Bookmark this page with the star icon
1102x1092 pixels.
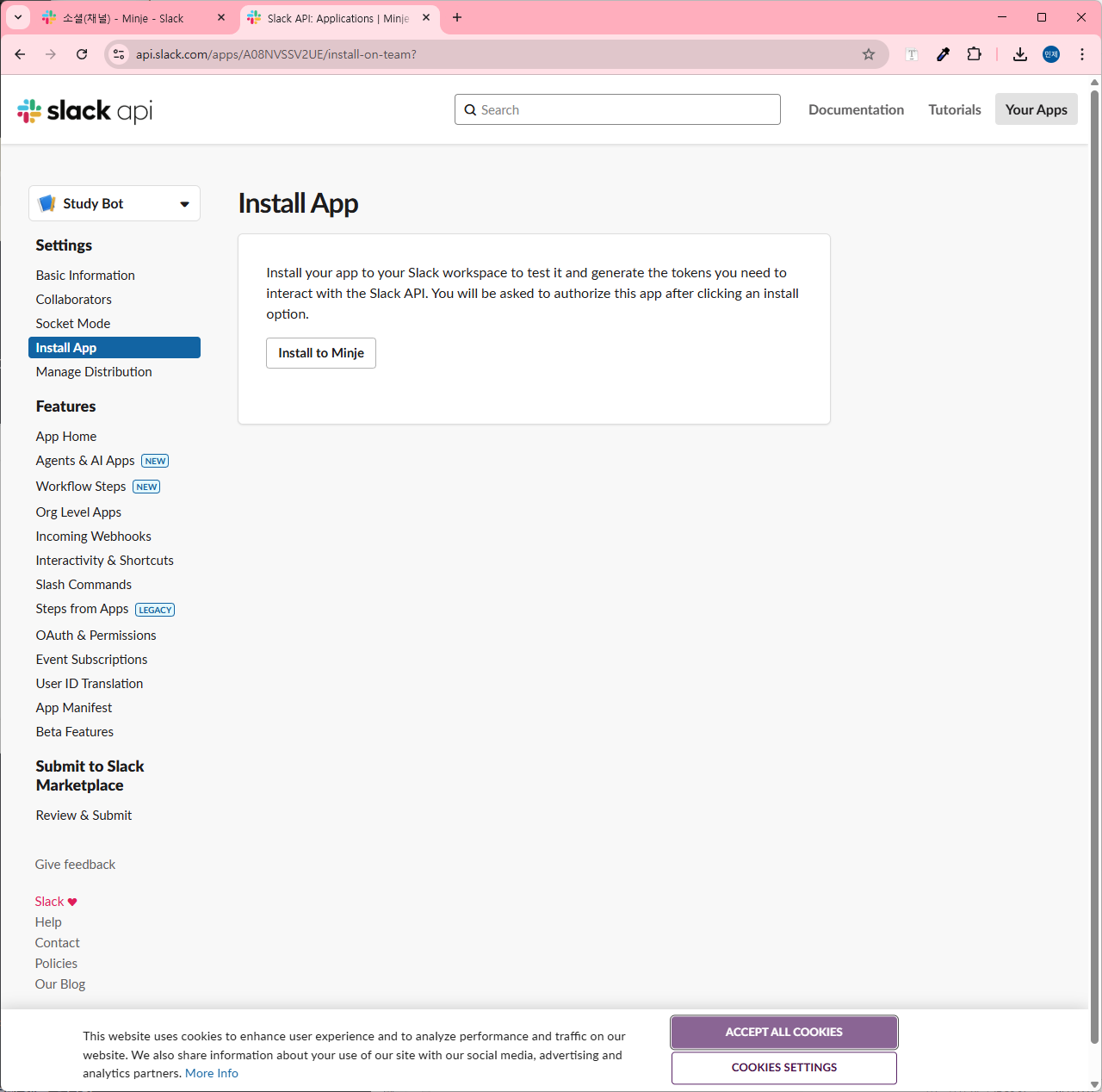click(x=869, y=54)
